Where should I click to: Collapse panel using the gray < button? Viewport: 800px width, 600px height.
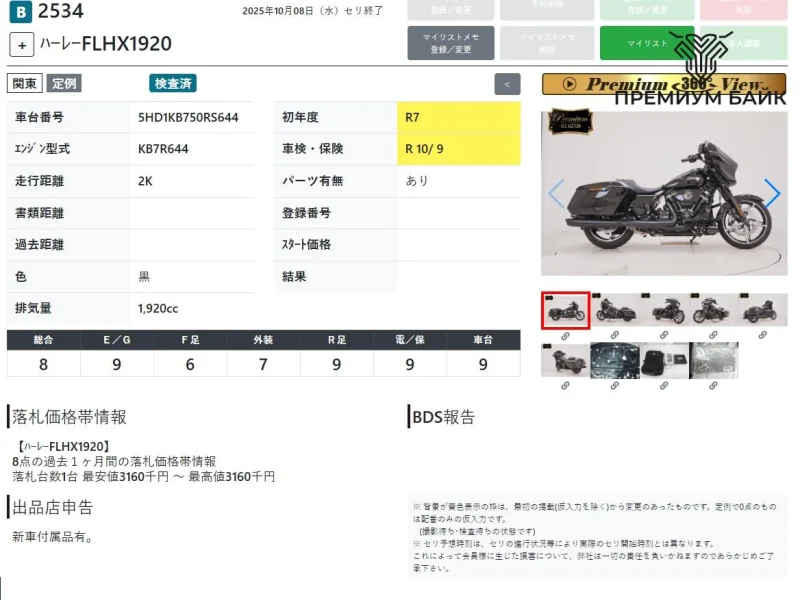click(508, 84)
